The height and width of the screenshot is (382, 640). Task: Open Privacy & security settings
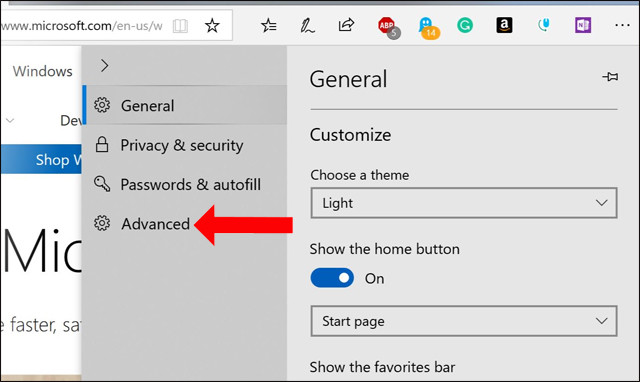(185, 145)
